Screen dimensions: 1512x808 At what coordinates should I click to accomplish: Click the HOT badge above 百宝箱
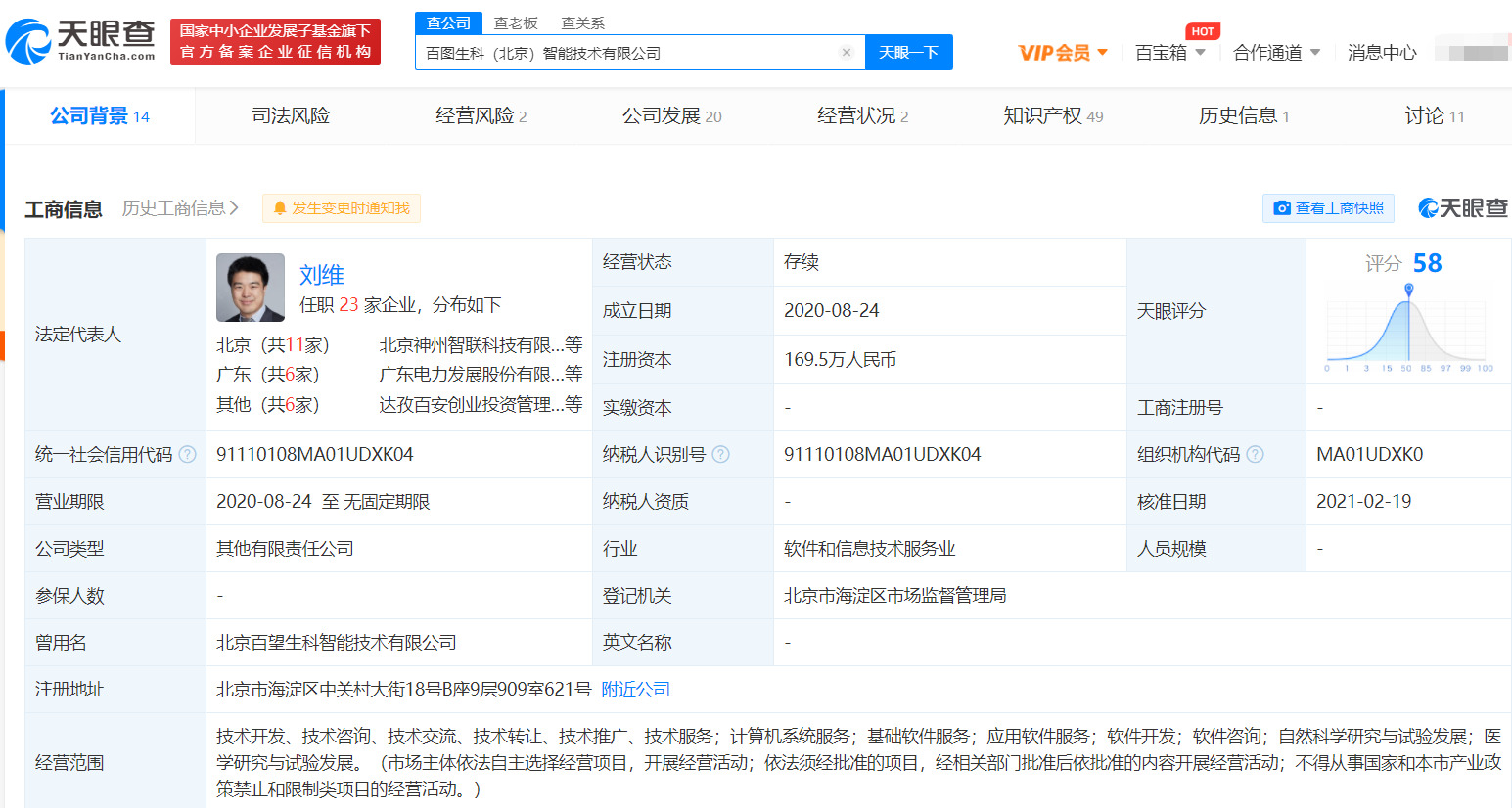coord(1203,31)
